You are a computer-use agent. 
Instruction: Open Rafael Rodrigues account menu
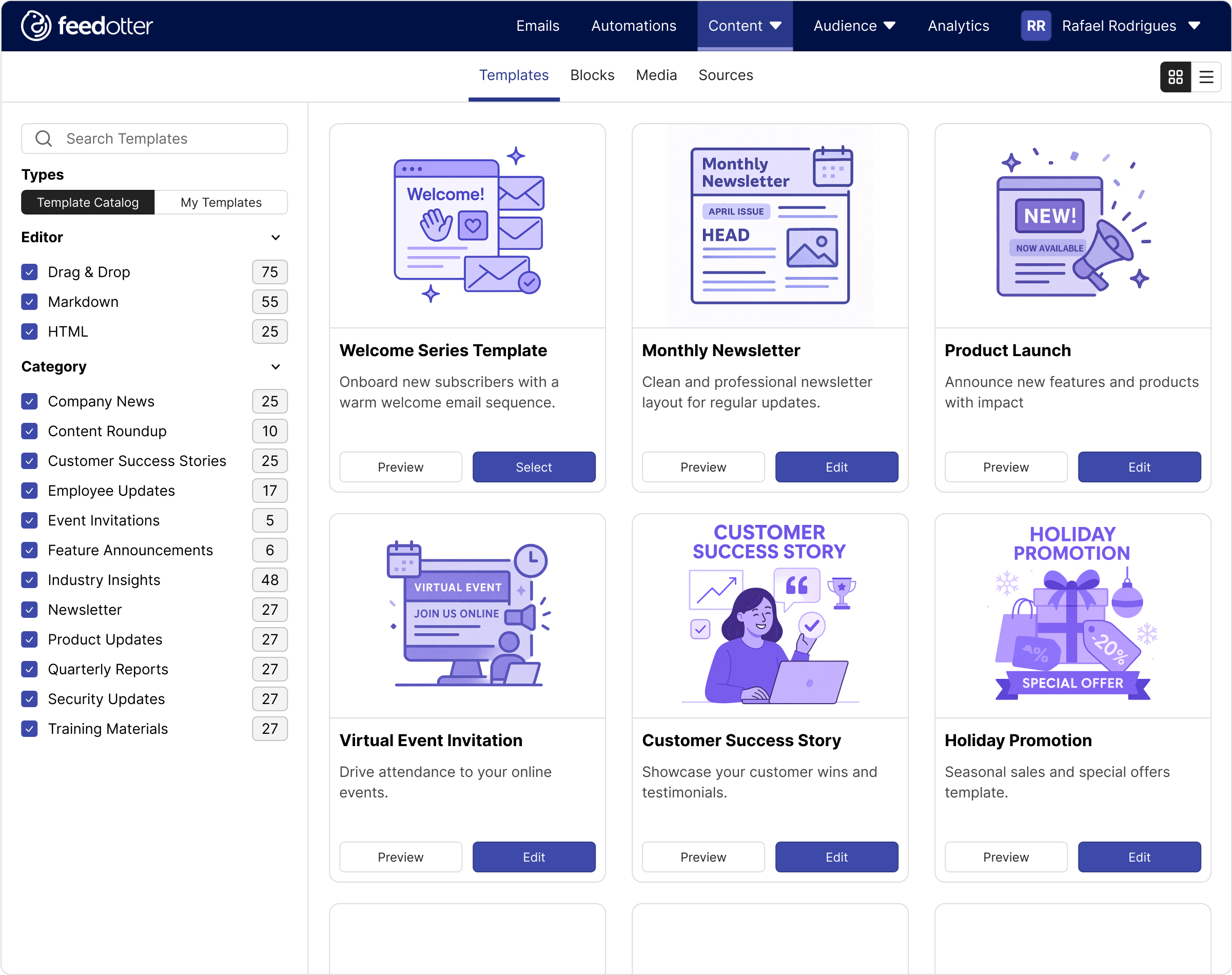(1131, 26)
